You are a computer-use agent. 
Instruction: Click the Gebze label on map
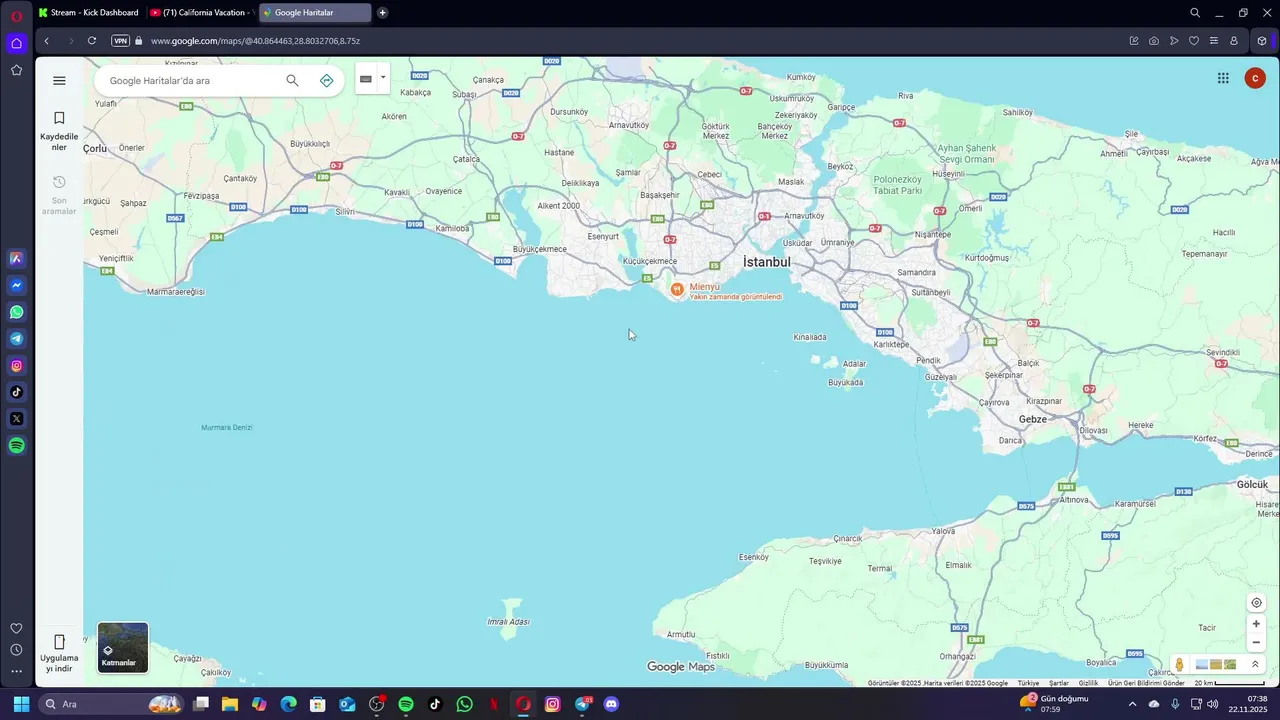(1032, 419)
